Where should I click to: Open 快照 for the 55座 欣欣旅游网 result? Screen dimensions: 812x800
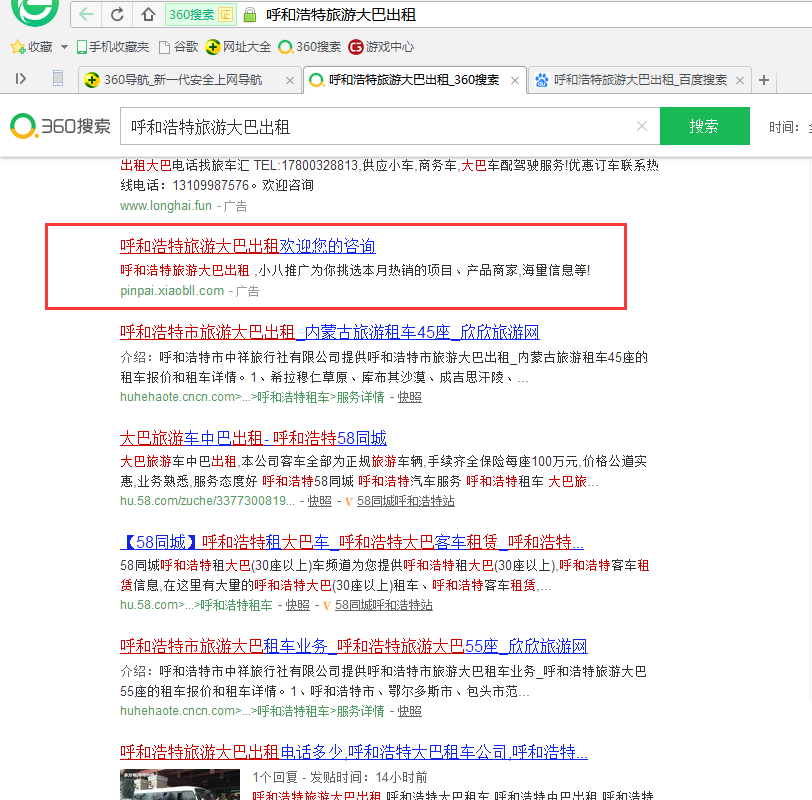(x=409, y=711)
